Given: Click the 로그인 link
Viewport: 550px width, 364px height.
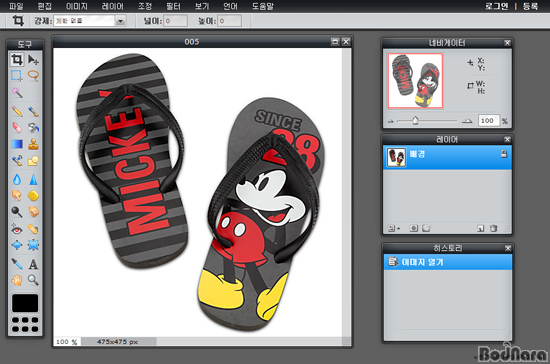Looking at the screenshot, I should pyautogui.click(x=496, y=6).
